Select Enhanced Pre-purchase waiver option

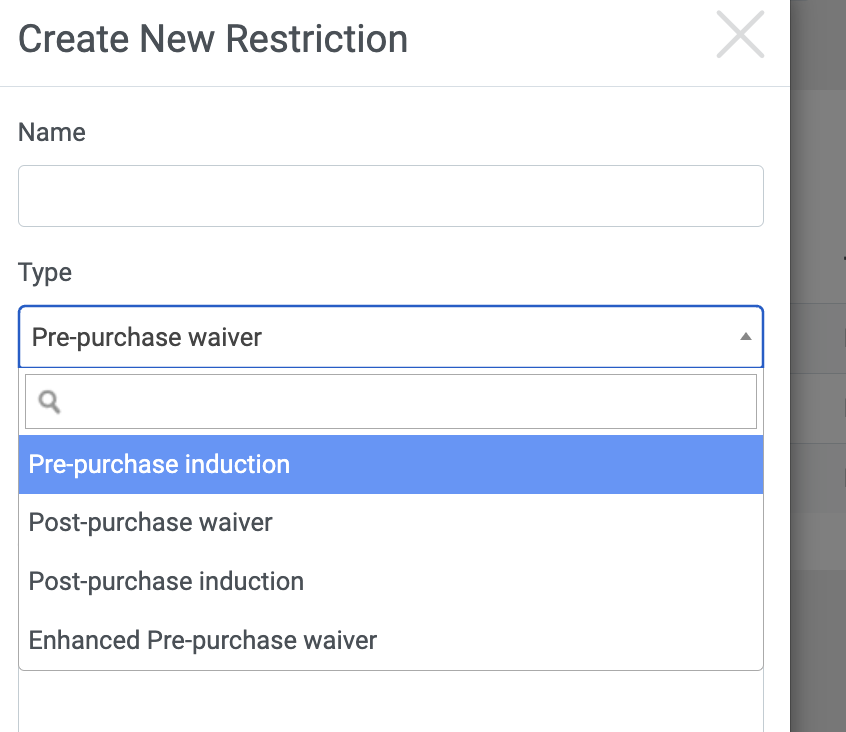203,640
